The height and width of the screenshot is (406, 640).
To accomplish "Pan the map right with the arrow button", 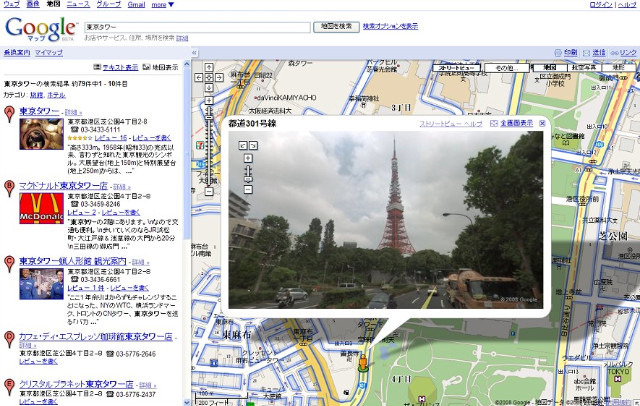I will (219, 78).
